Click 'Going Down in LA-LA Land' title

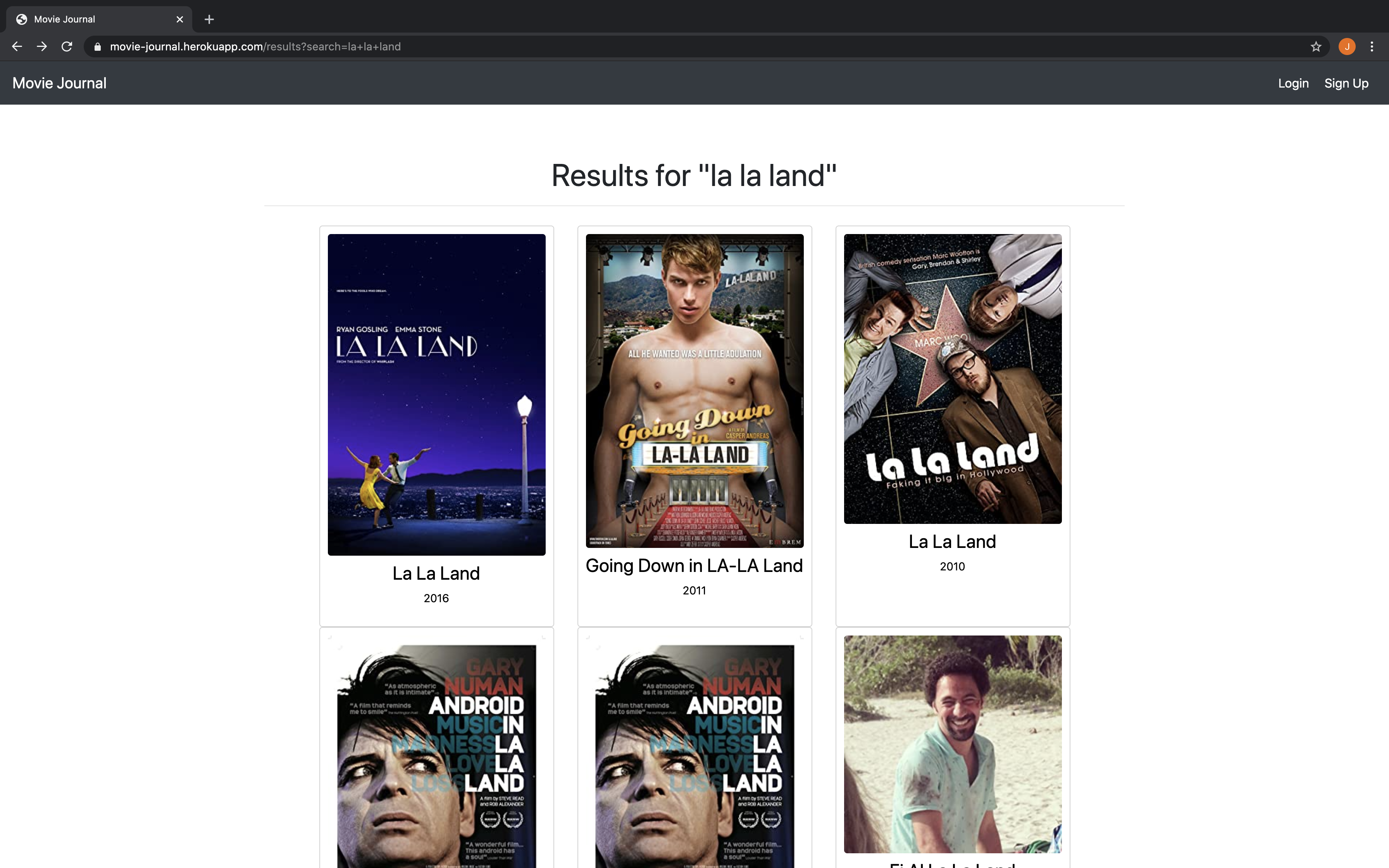[694, 565]
